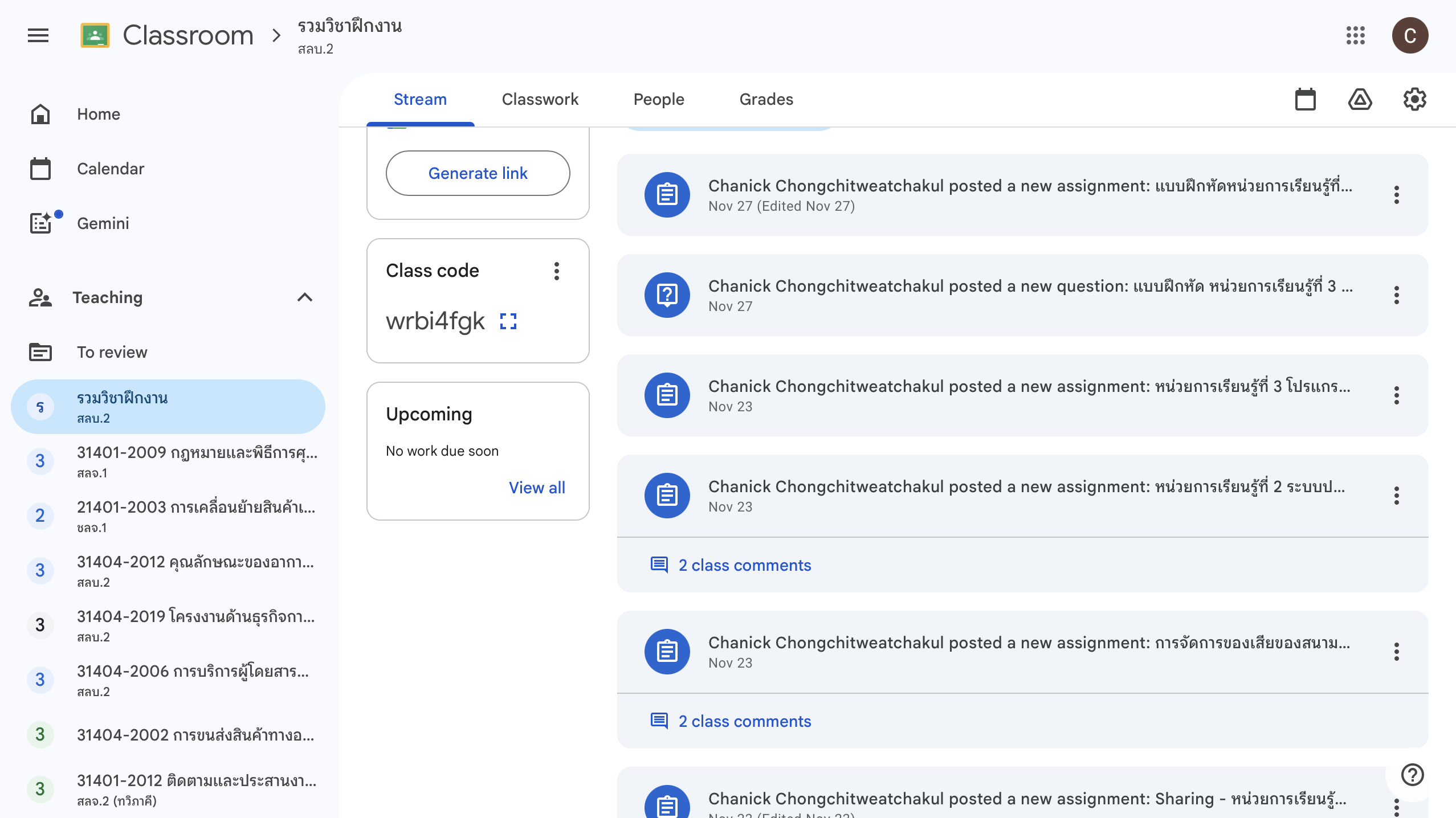The height and width of the screenshot is (818, 1456).
Task: Click View all upcoming work
Action: point(537,488)
